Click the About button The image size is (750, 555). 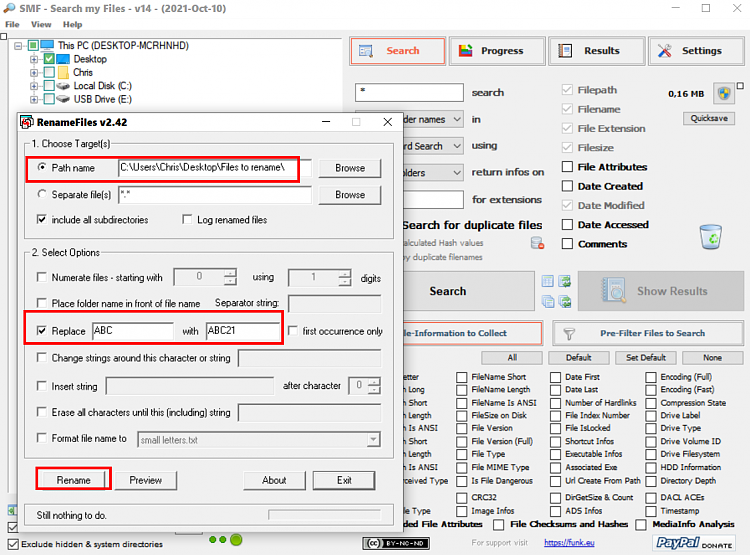[274, 480]
